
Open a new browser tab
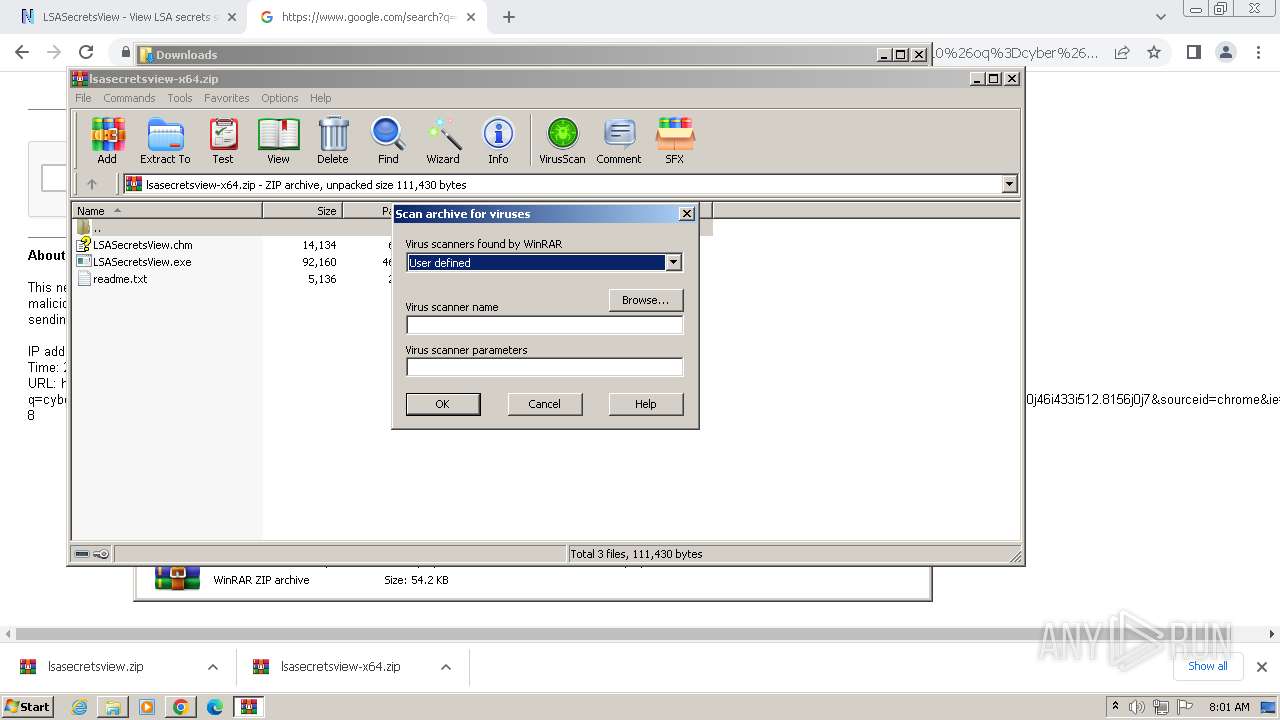point(509,17)
